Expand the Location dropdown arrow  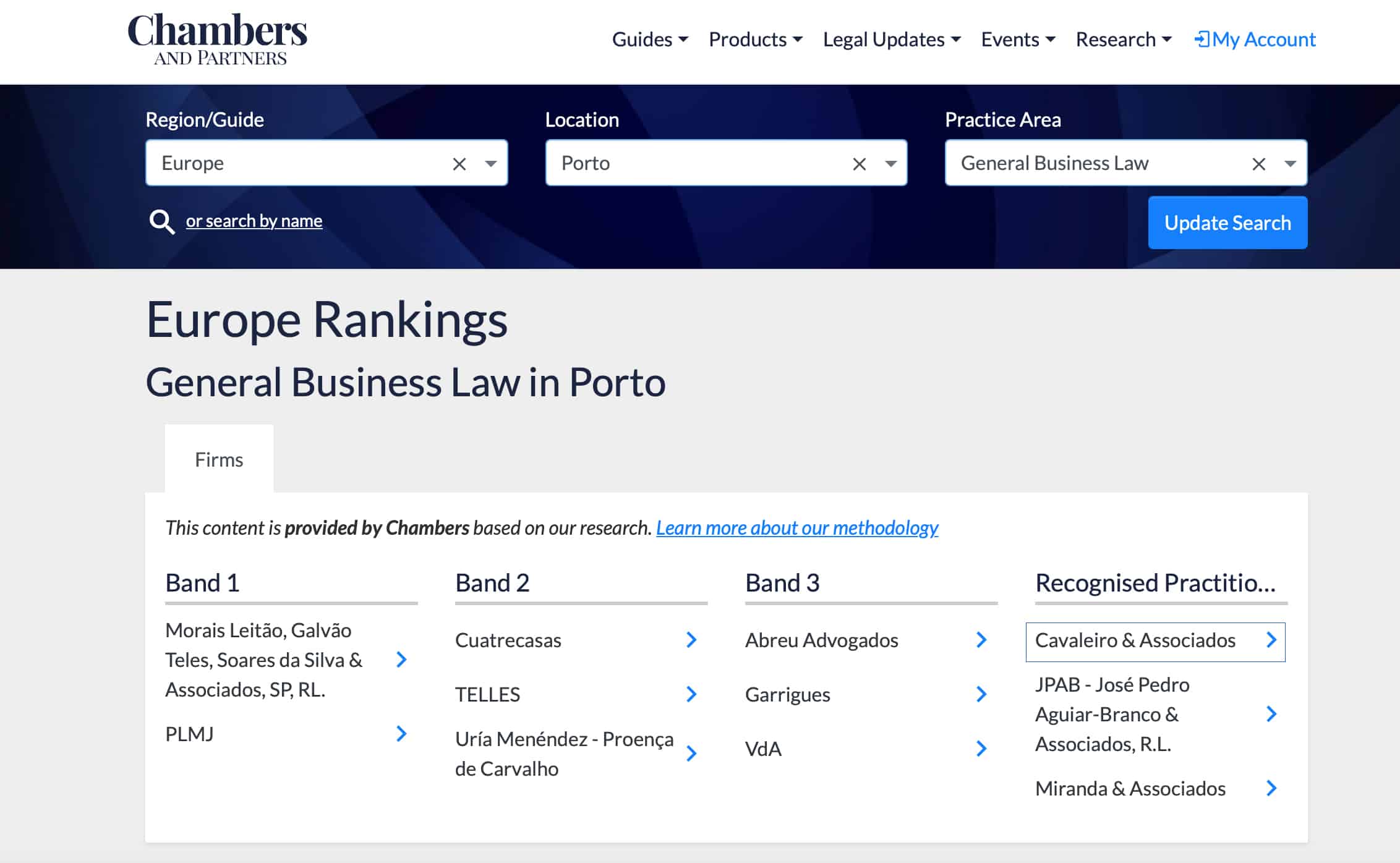[891, 164]
